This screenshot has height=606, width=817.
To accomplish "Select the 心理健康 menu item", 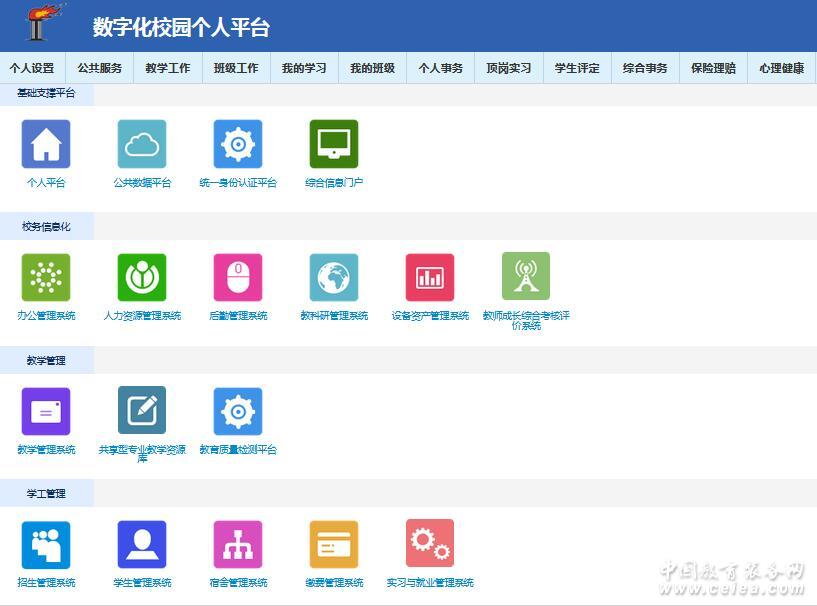I will tap(781, 68).
